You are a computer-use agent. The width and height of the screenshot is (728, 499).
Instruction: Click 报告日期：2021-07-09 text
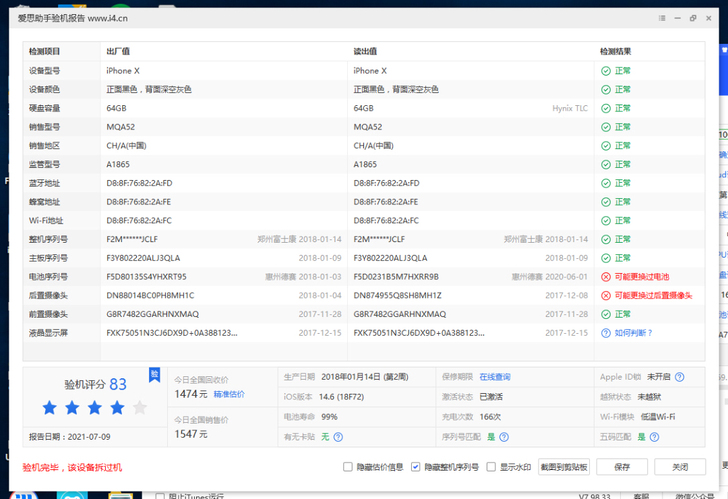click(x=70, y=437)
